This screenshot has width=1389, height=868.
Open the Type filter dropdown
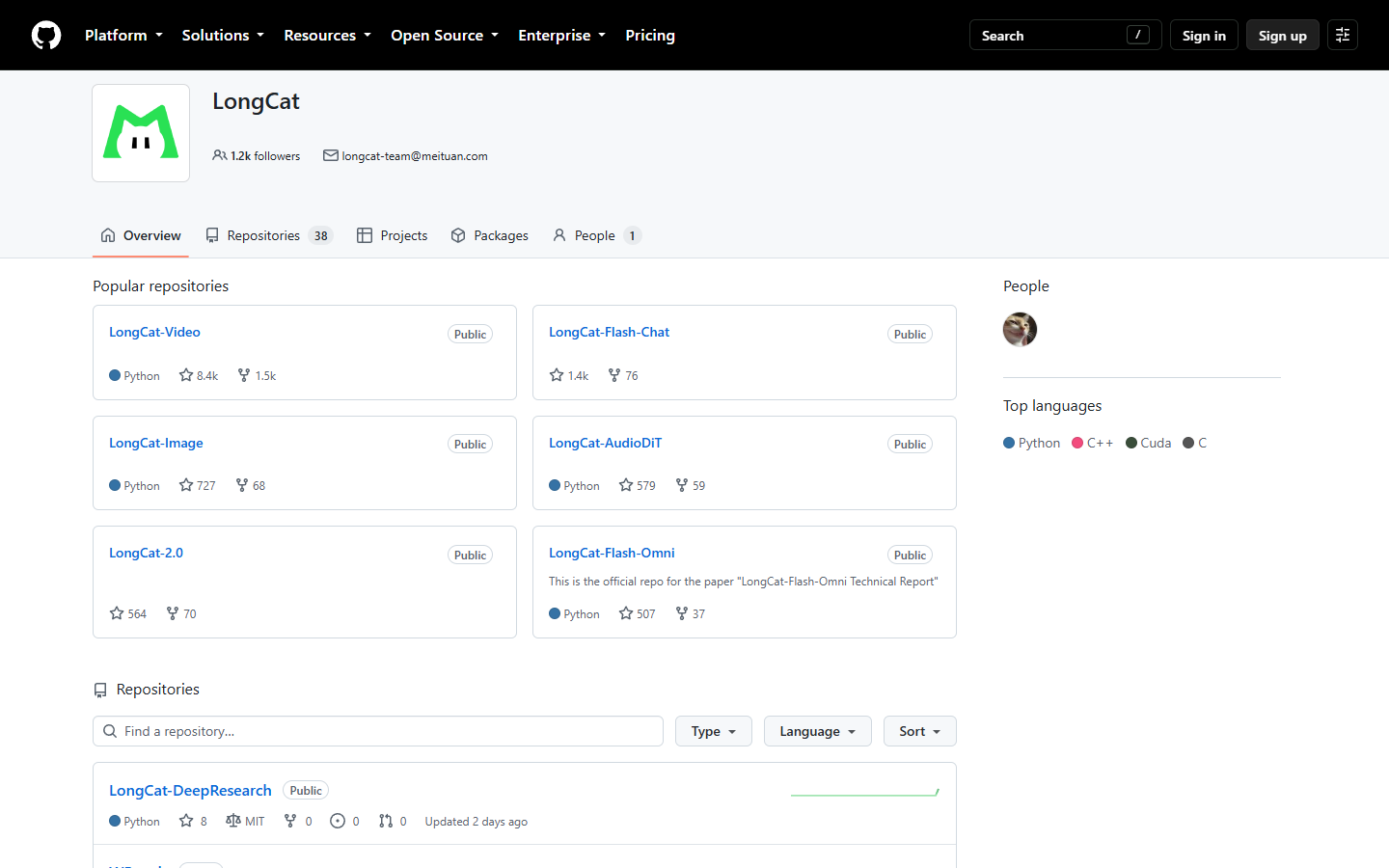(714, 731)
